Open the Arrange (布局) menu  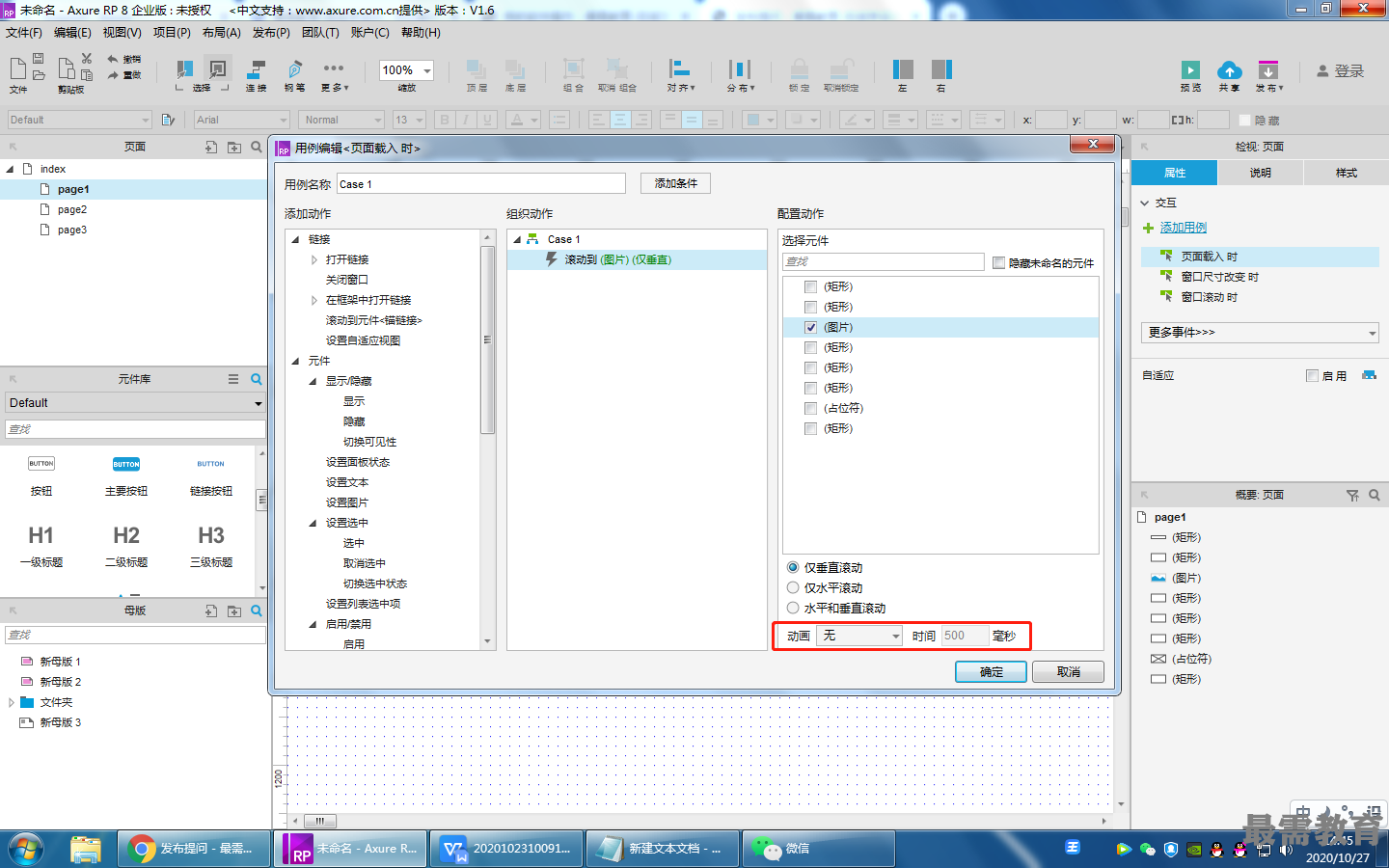point(222,33)
